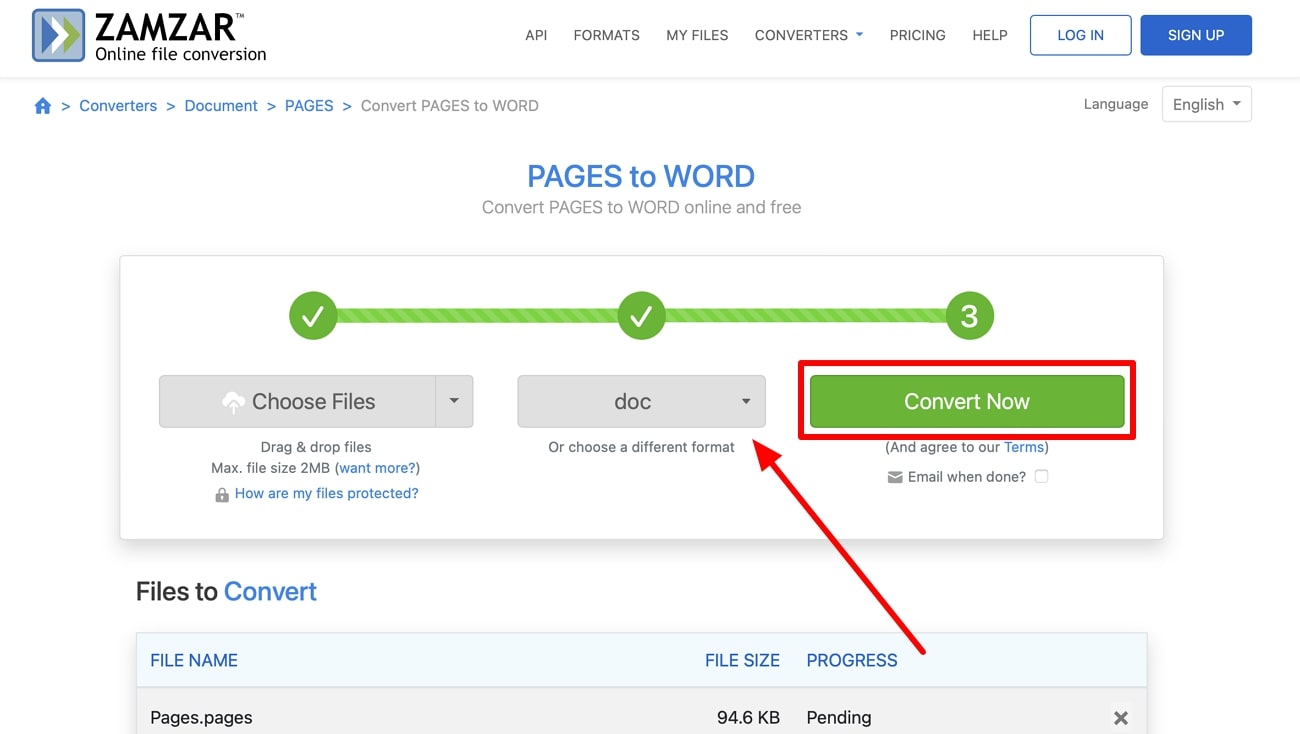This screenshot has width=1300, height=734.
Task: Click the Convert PAGES to WORD breadcrumb text
Action: (449, 106)
